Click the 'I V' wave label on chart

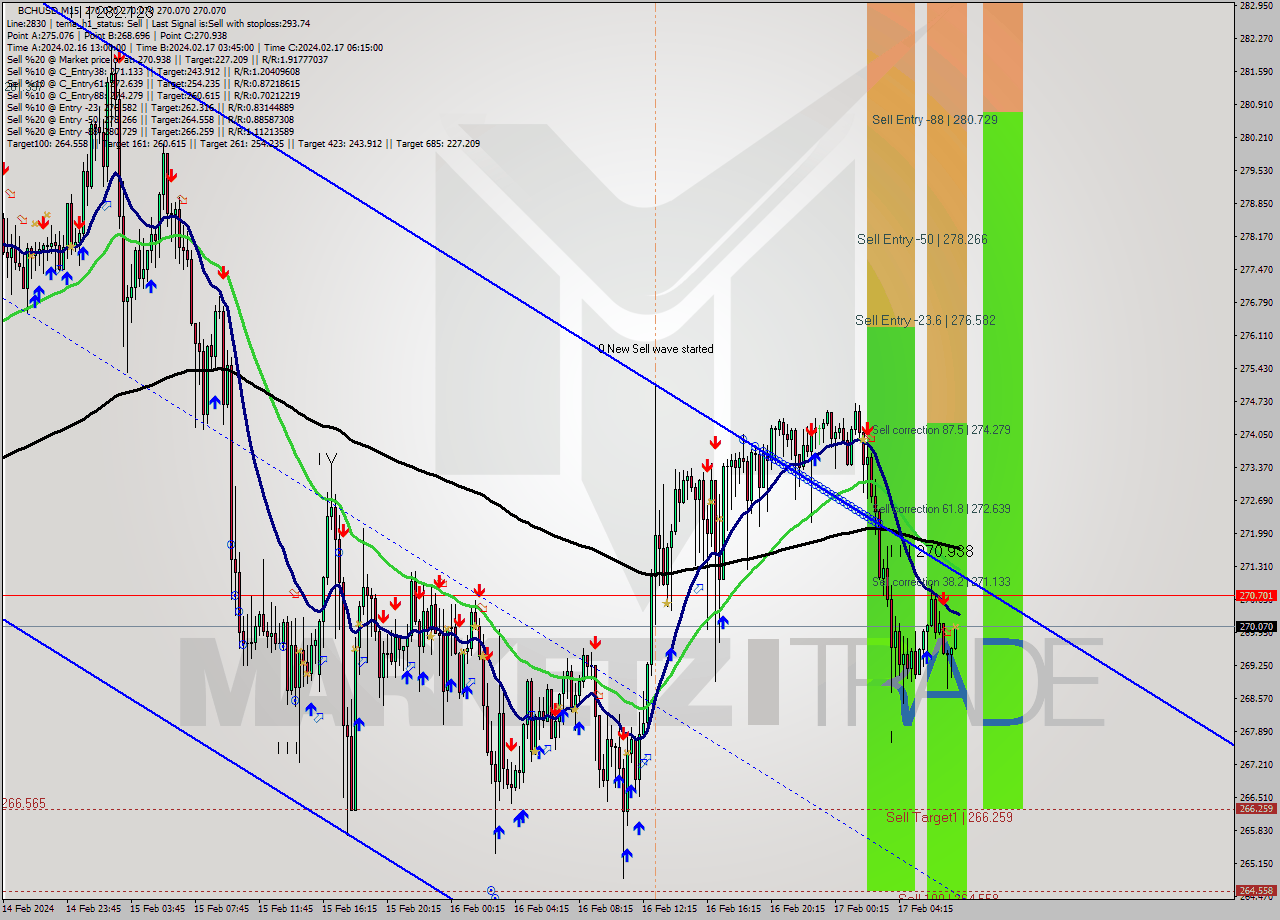pos(327,459)
